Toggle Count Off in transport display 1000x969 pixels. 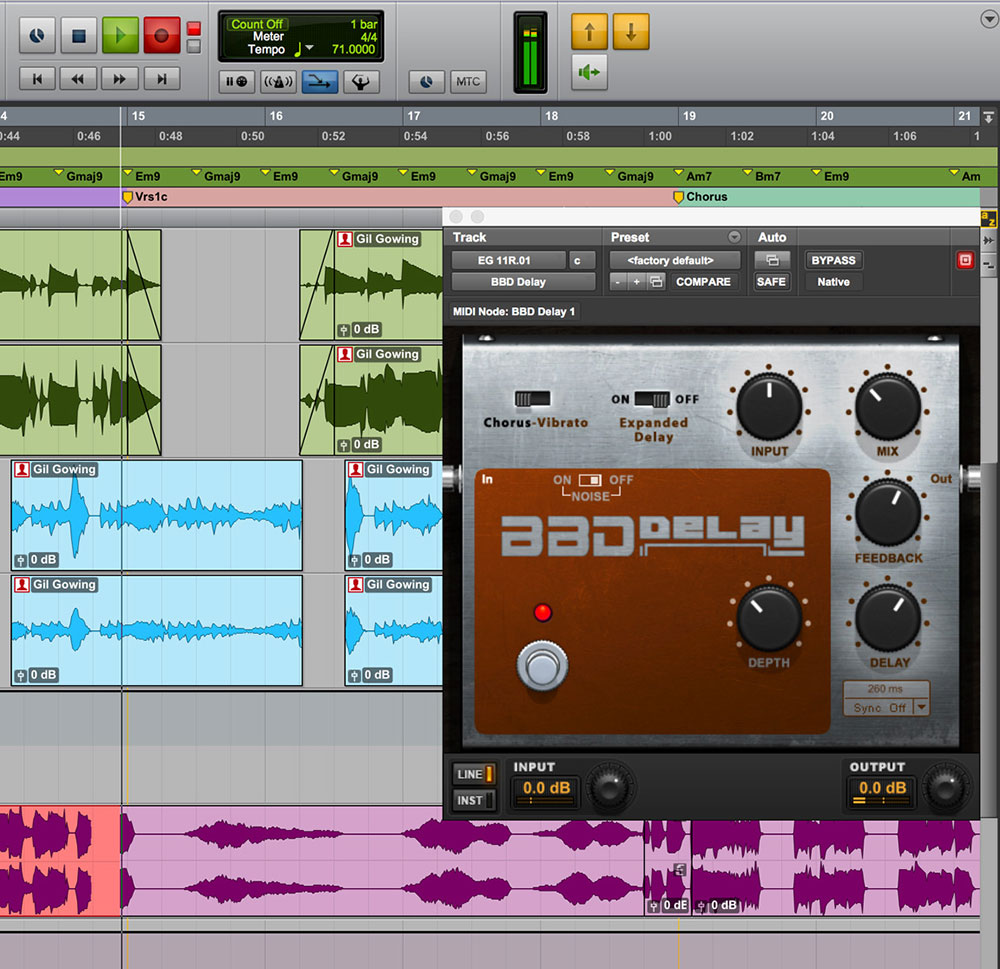(x=257, y=24)
